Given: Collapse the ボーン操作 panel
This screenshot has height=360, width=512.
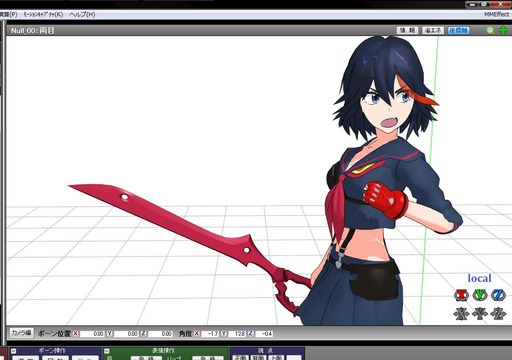Looking at the screenshot, I should click(13, 351).
